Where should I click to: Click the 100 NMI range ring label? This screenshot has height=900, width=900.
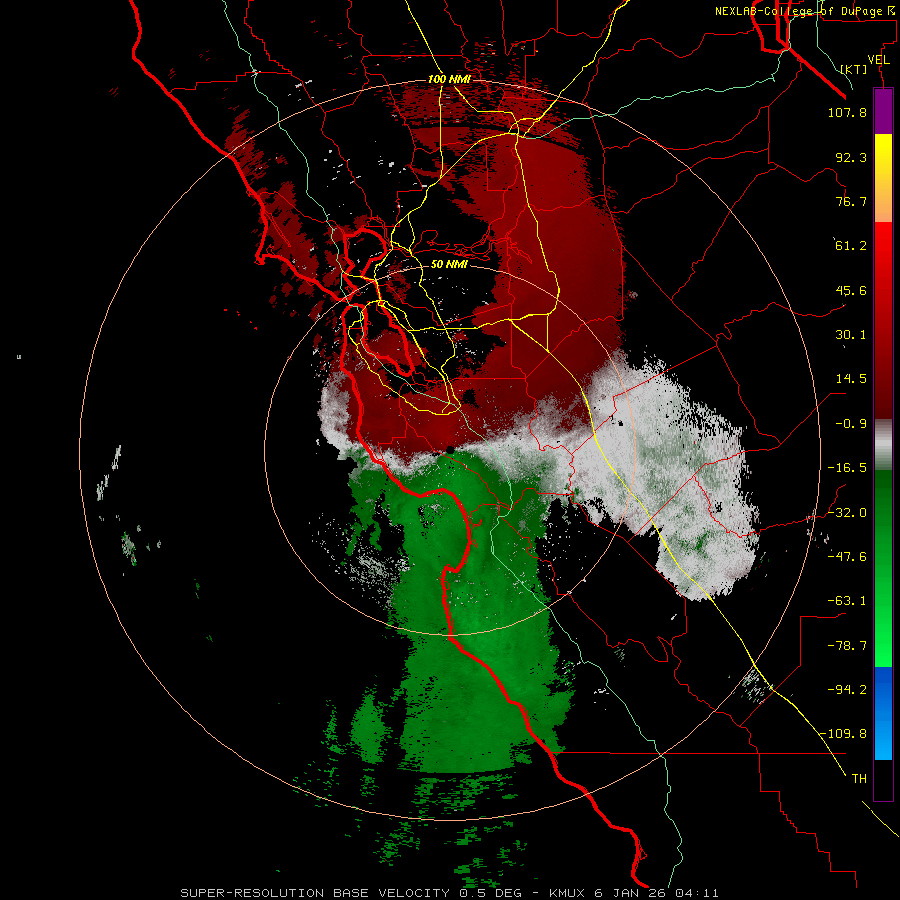tap(449, 79)
